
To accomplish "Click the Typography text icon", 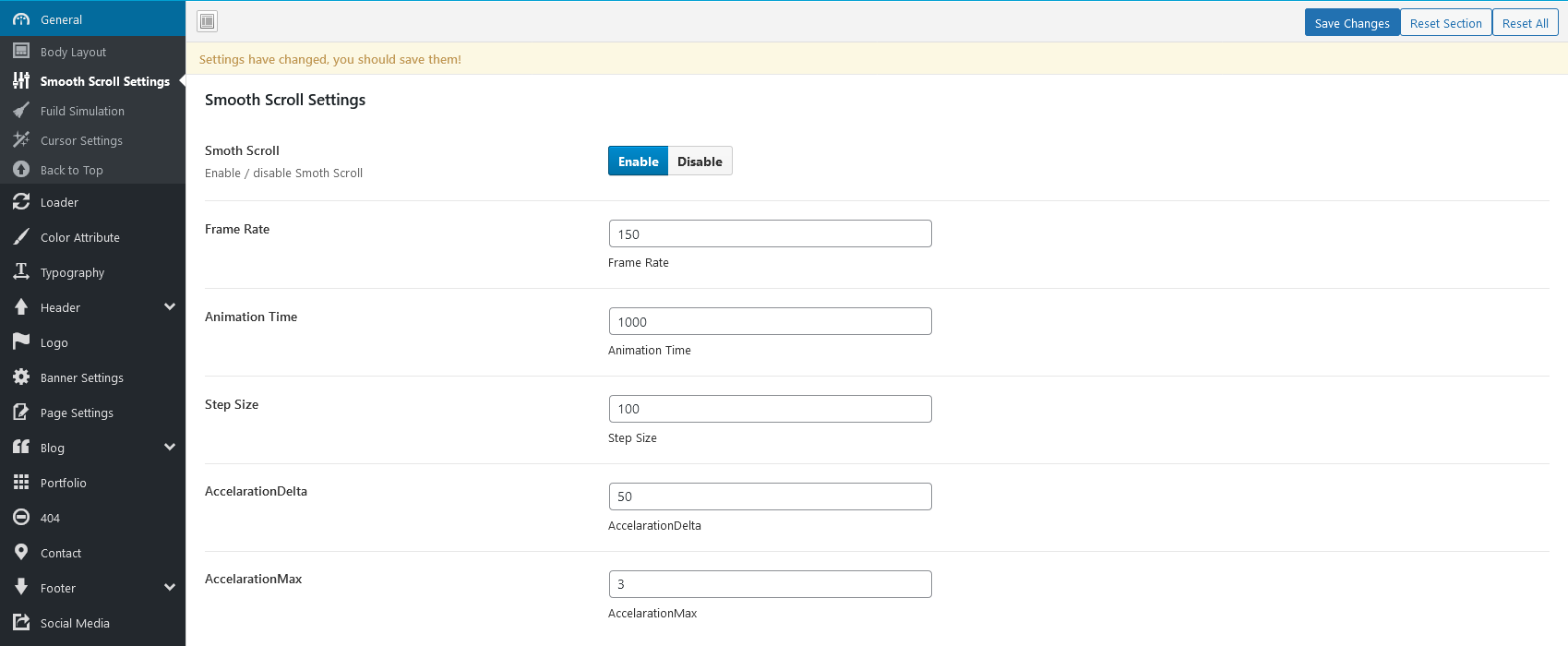I will [x=21, y=271].
